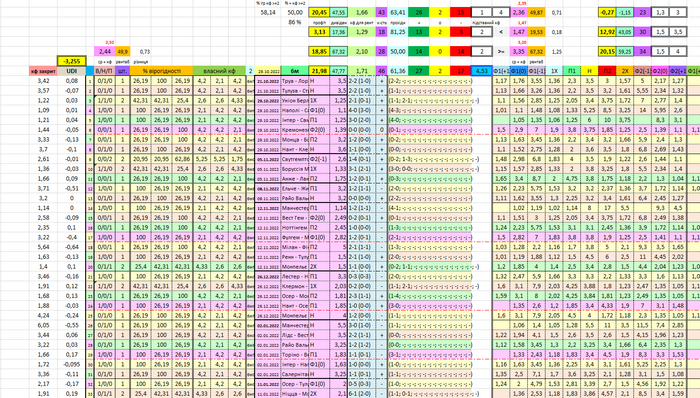This screenshot has width=700, height=398.
Task: Select the 'Фулгем' match cell
Action: 295,237
